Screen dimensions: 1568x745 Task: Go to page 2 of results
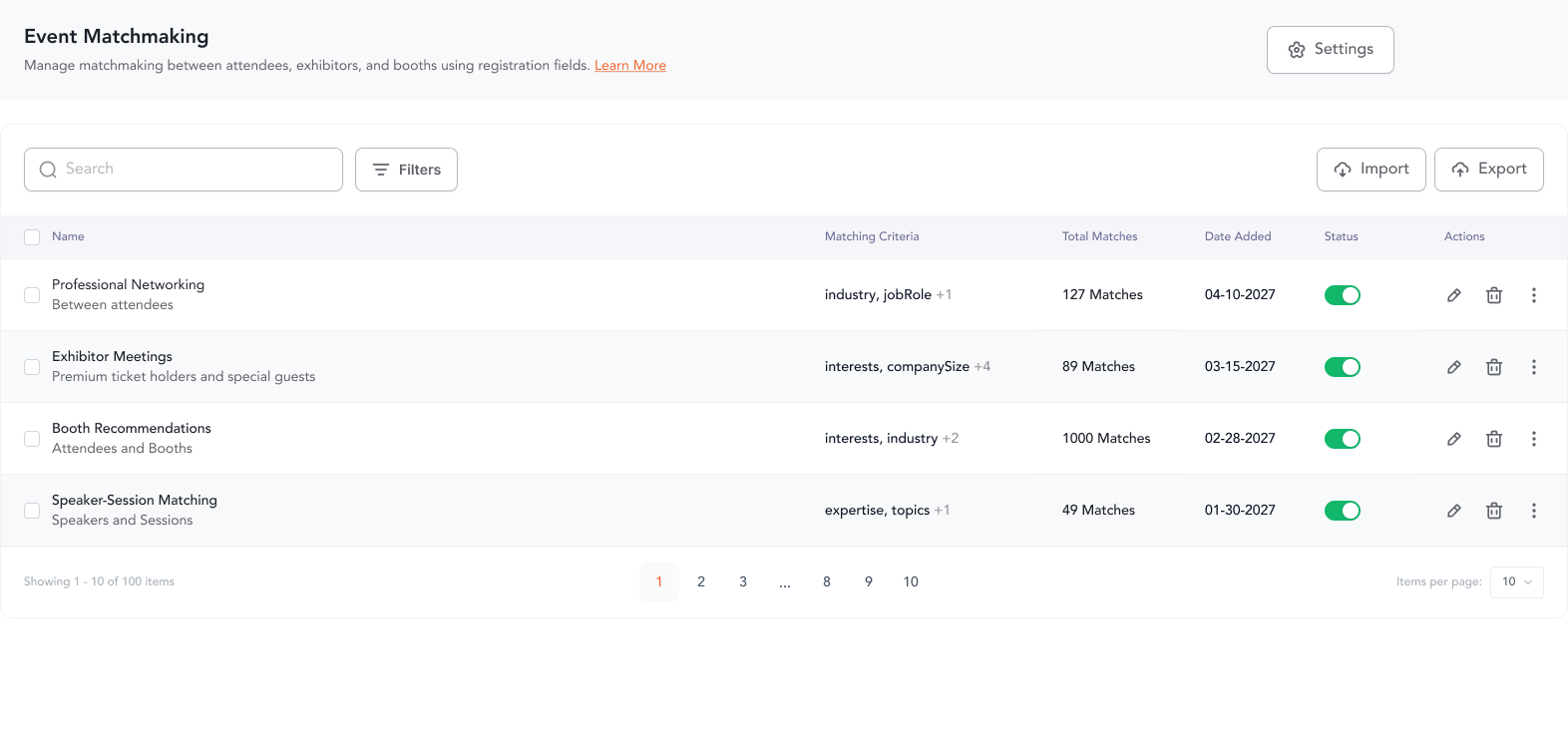(x=701, y=582)
